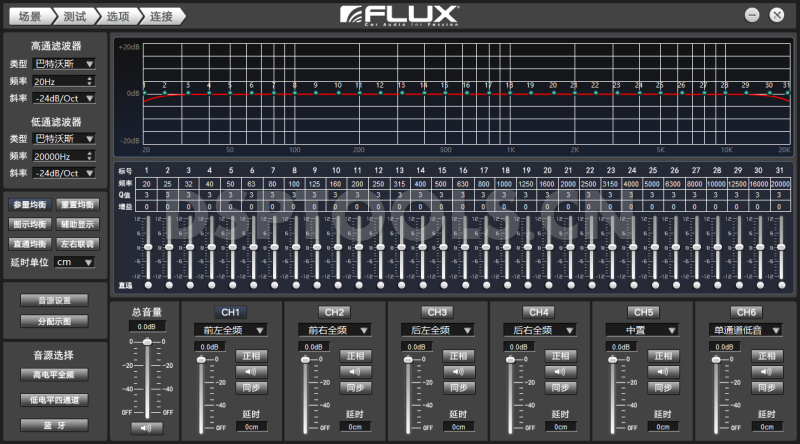This screenshot has width=800, height=444.
Task: Click the CH1 volume slider handle
Action: pos(202,359)
